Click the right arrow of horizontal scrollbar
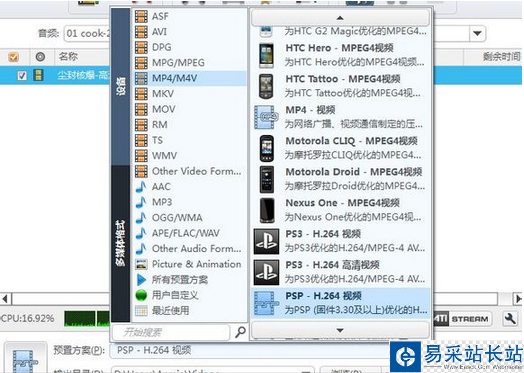The image size is (524, 373). (518, 298)
